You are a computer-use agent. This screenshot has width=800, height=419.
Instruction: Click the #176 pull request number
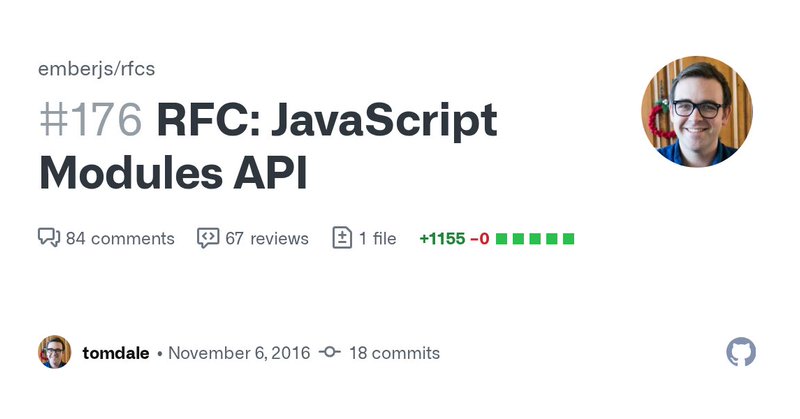(90, 120)
